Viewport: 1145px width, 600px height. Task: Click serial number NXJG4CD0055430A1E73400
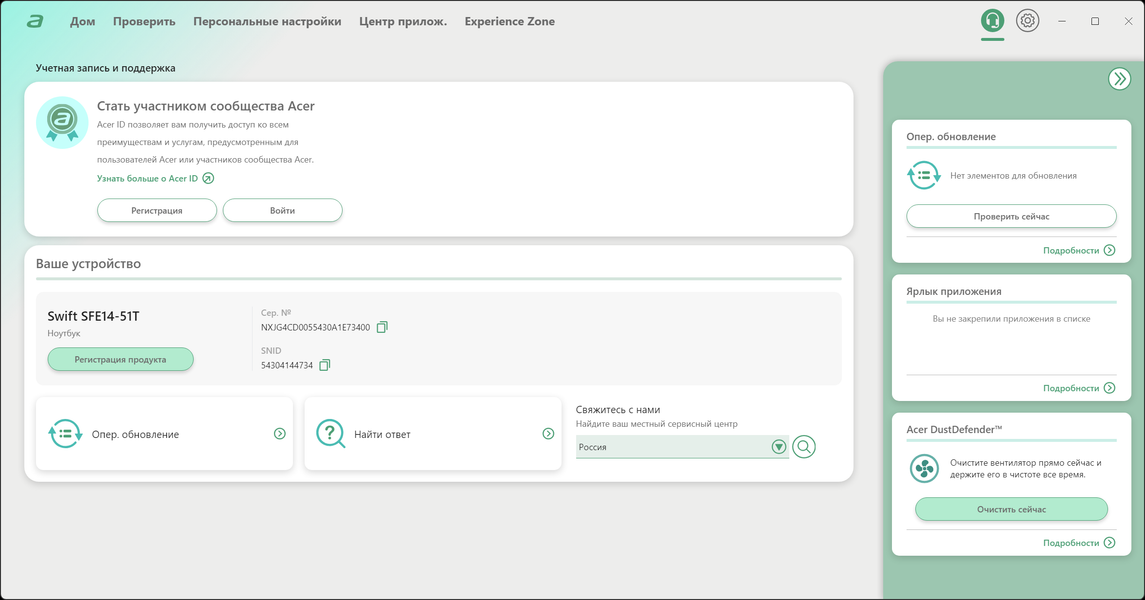point(315,328)
